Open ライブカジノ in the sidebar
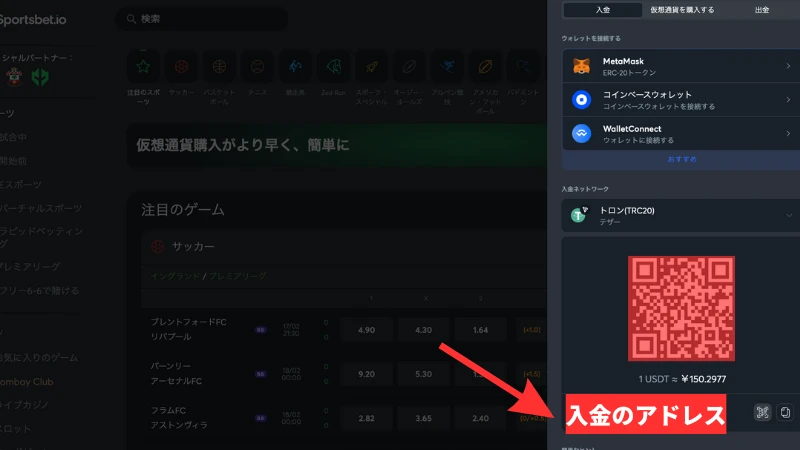The width and height of the screenshot is (800, 450). [24, 405]
